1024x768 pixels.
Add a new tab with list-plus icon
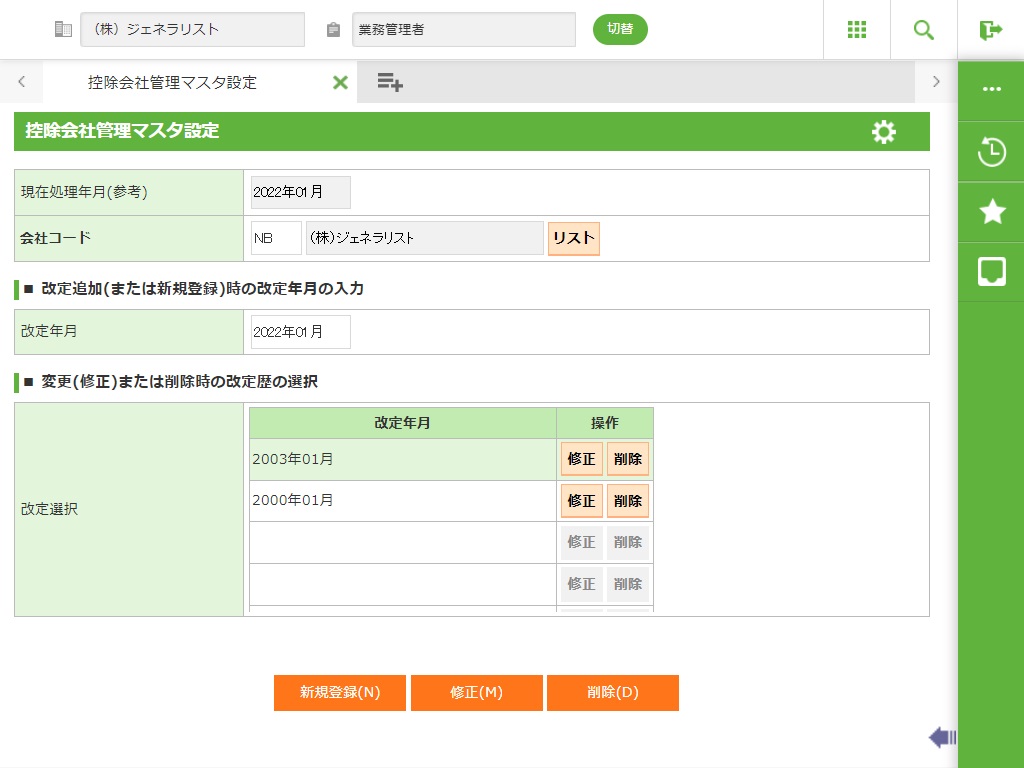[x=390, y=82]
